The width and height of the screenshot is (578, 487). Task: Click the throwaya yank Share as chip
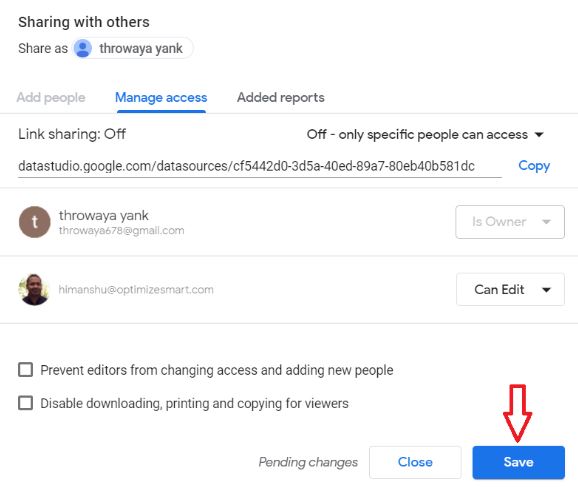point(133,48)
